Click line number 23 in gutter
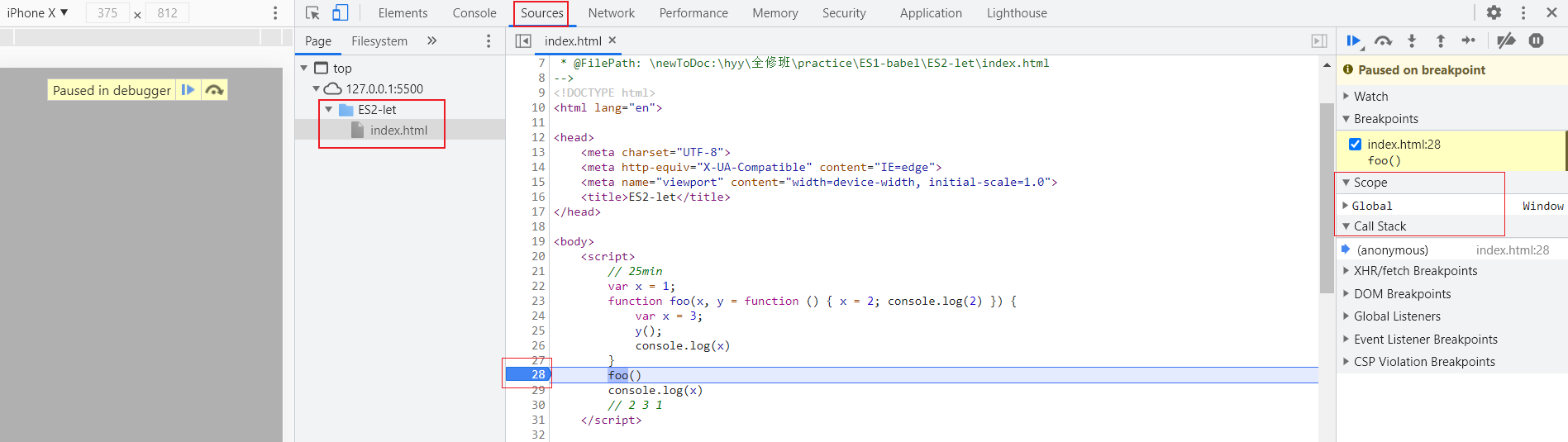 [538, 301]
